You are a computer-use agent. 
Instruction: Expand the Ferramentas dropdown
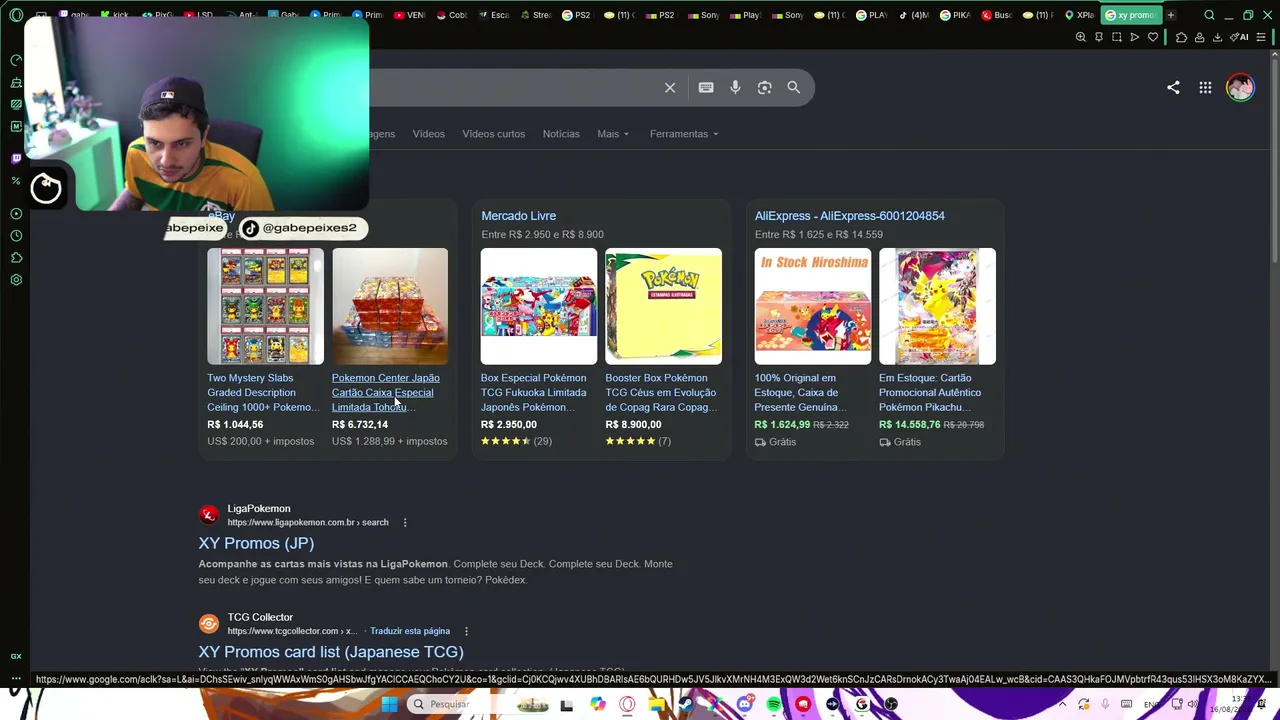pos(683,134)
